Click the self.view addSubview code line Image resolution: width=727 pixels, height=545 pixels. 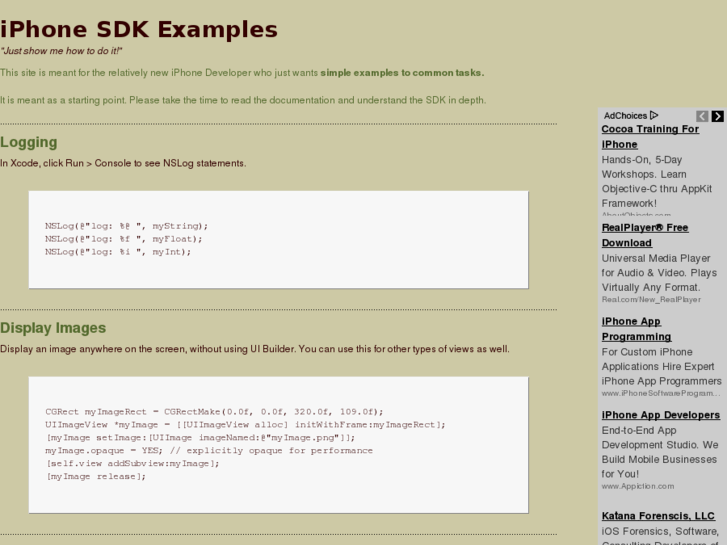point(132,464)
